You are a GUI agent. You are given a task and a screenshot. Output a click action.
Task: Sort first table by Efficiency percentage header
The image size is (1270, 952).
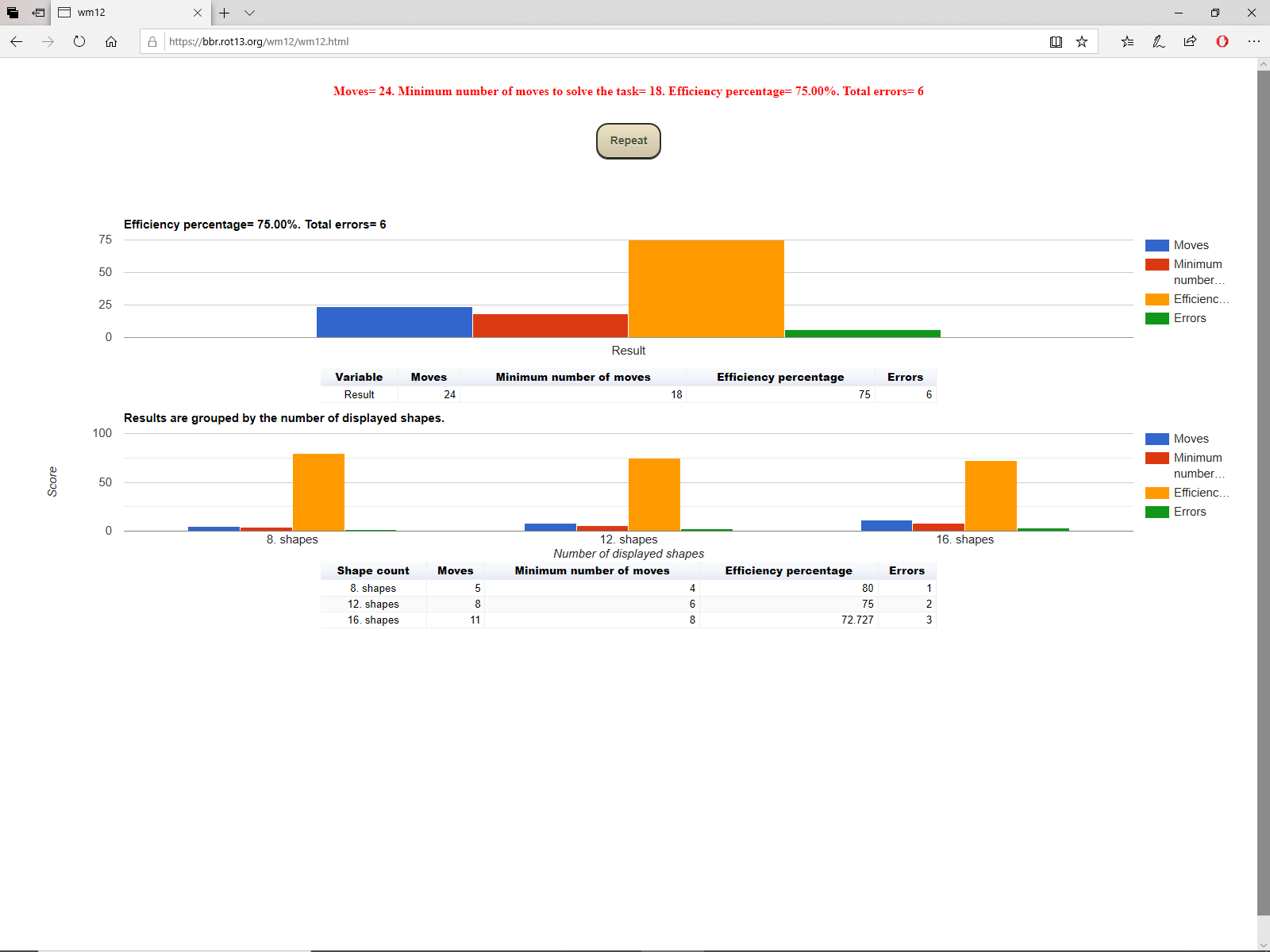pos(780,377)
